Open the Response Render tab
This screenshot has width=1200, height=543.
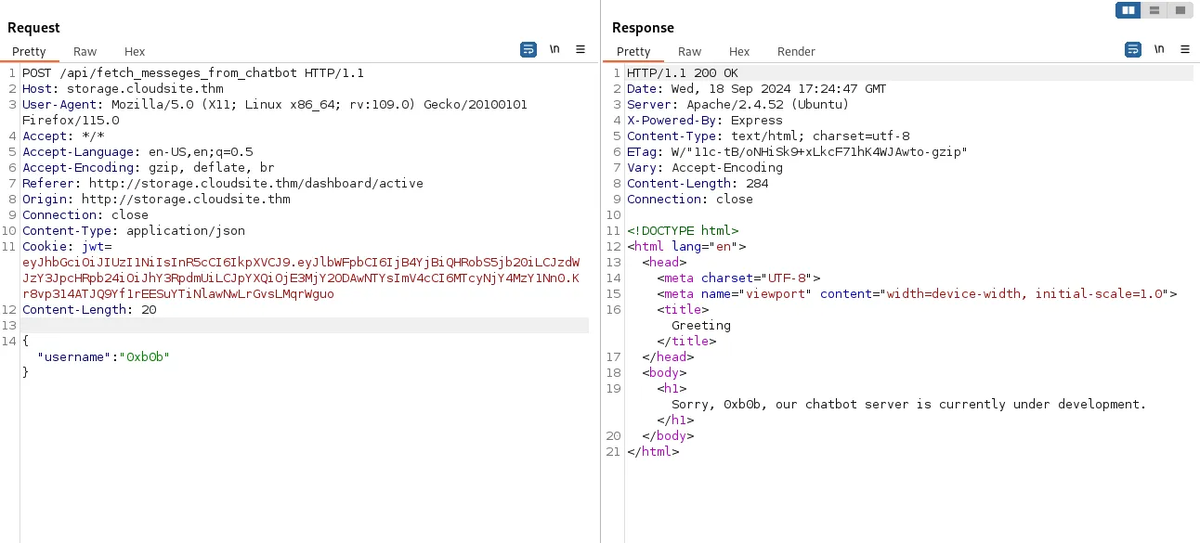(796, 51)
